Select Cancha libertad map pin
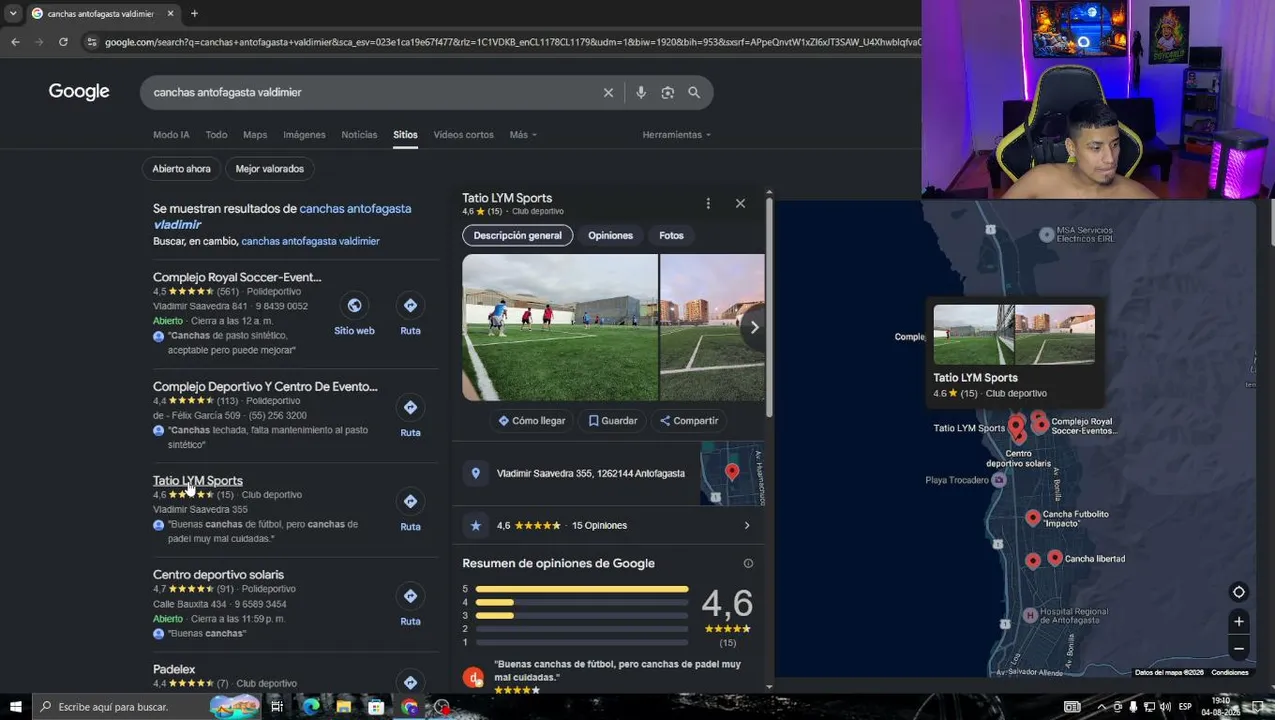 pyautogui.click(x=1055, y=558)
